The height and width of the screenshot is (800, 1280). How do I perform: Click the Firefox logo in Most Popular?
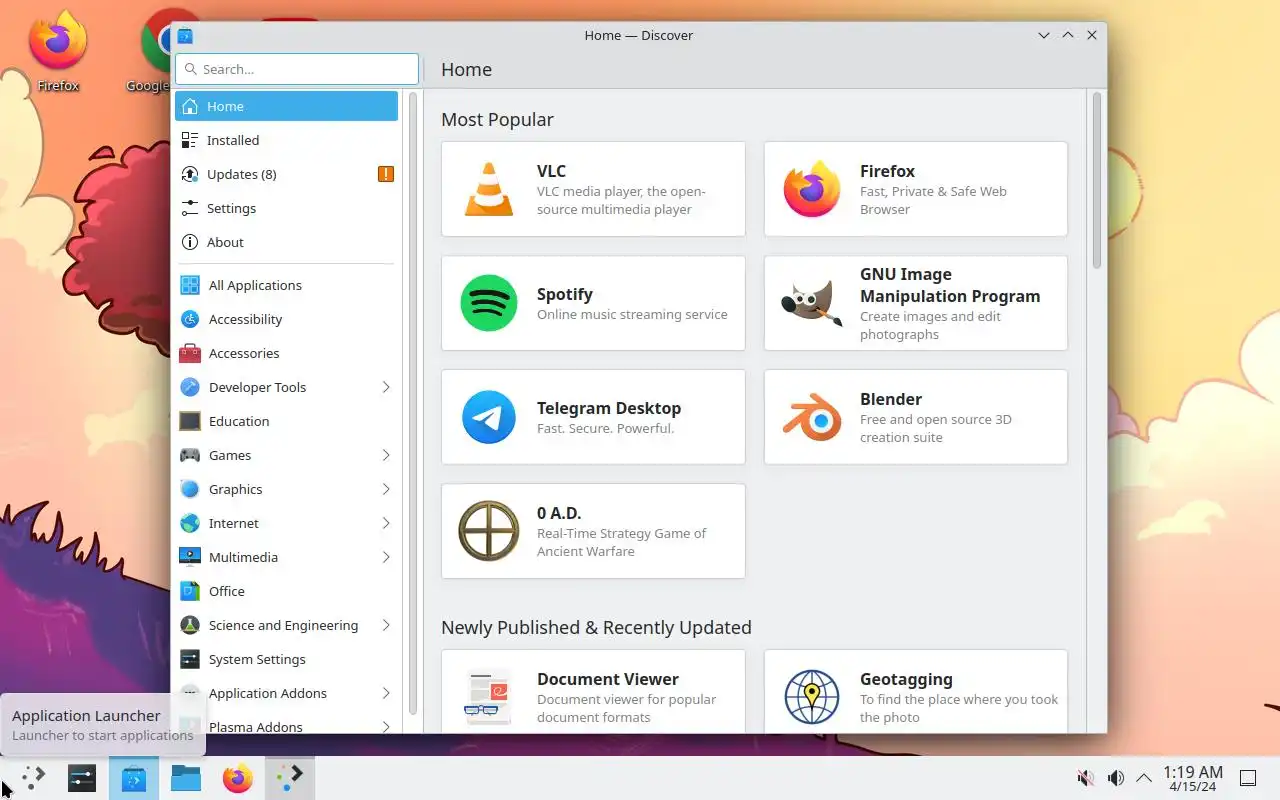point(812,189)
